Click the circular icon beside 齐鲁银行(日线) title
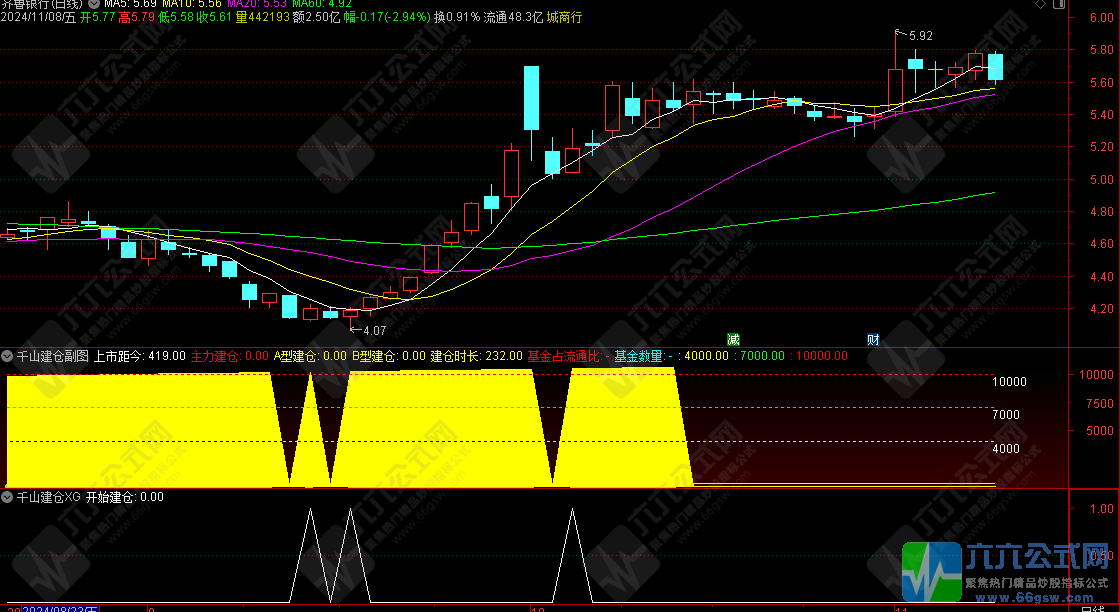 point(95,4)
